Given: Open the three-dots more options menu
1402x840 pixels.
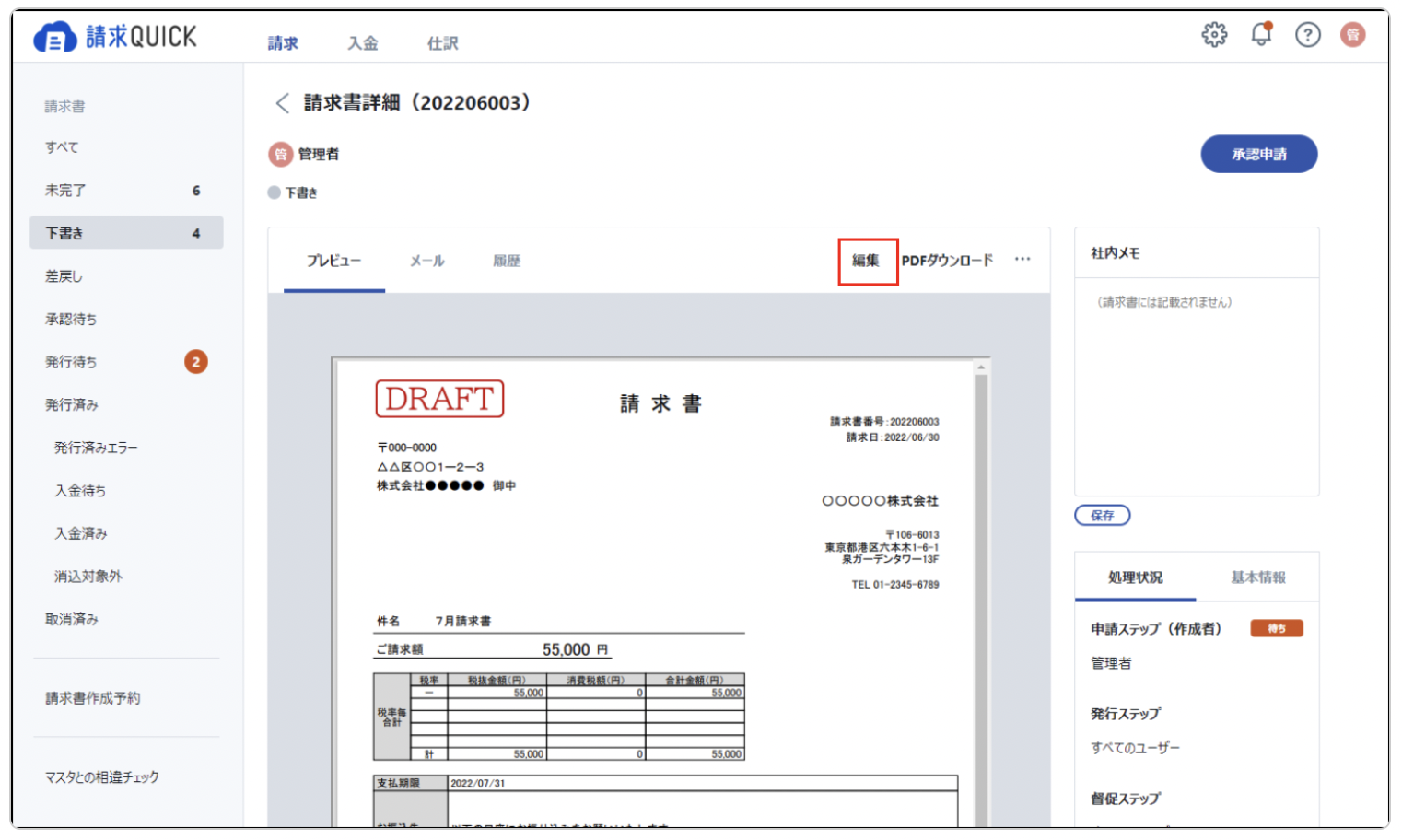Looking at the screenshot, I should [1022, 260].
